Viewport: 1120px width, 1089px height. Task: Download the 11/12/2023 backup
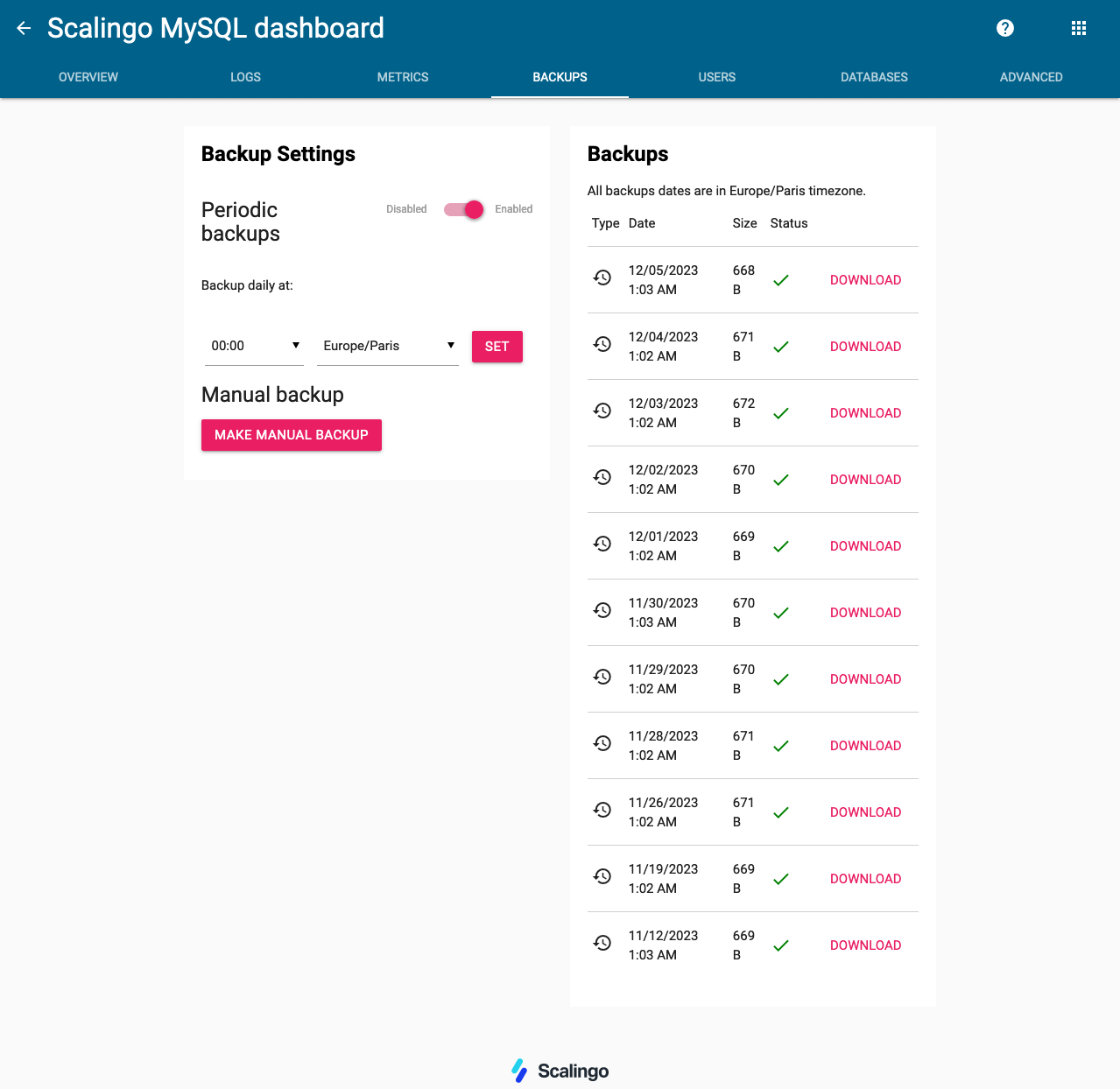pos(865,945)
